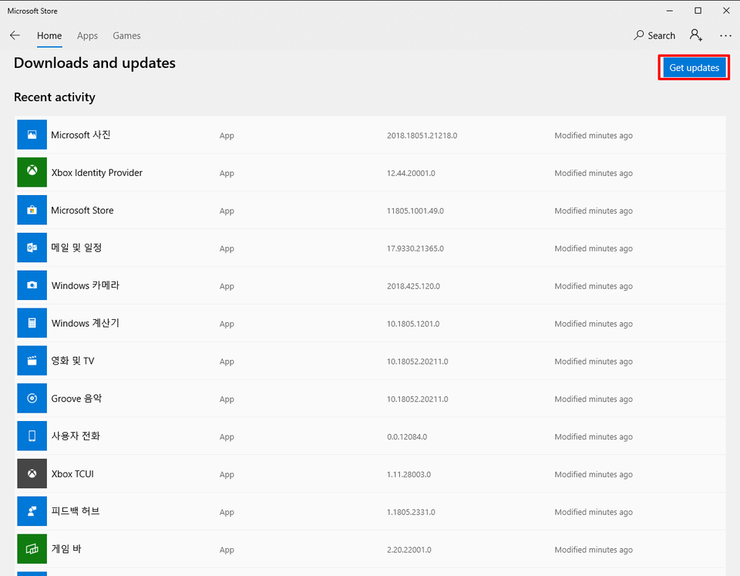The image size is (740, 576).
Task: Click version 17.9330.21365.0
Action: 415,248
